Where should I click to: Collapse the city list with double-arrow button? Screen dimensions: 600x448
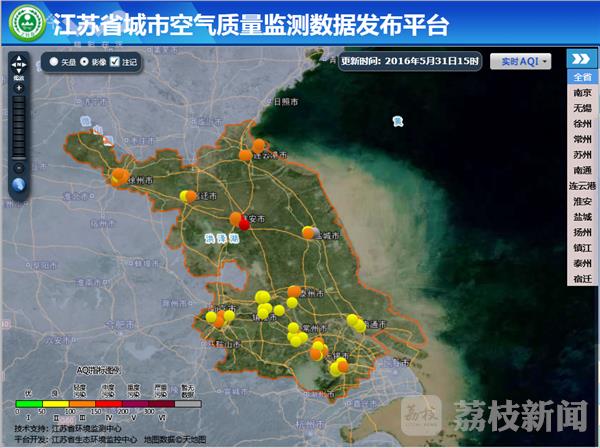coord(580,59)
